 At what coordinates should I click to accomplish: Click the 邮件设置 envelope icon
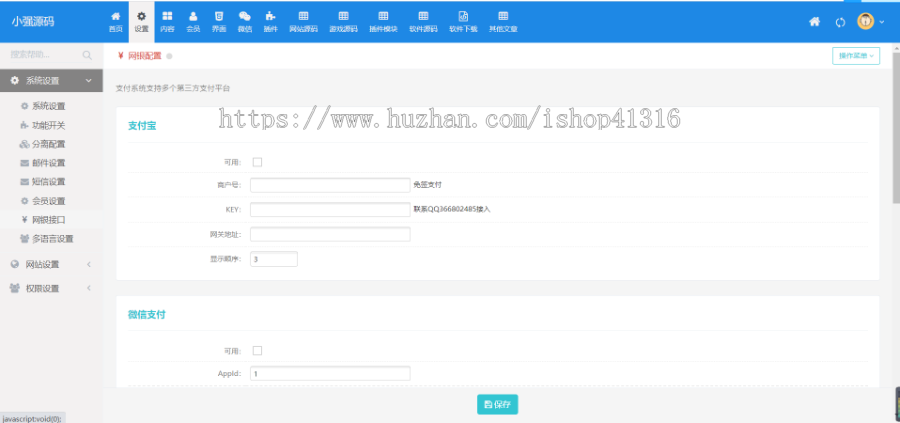point(25,163)
